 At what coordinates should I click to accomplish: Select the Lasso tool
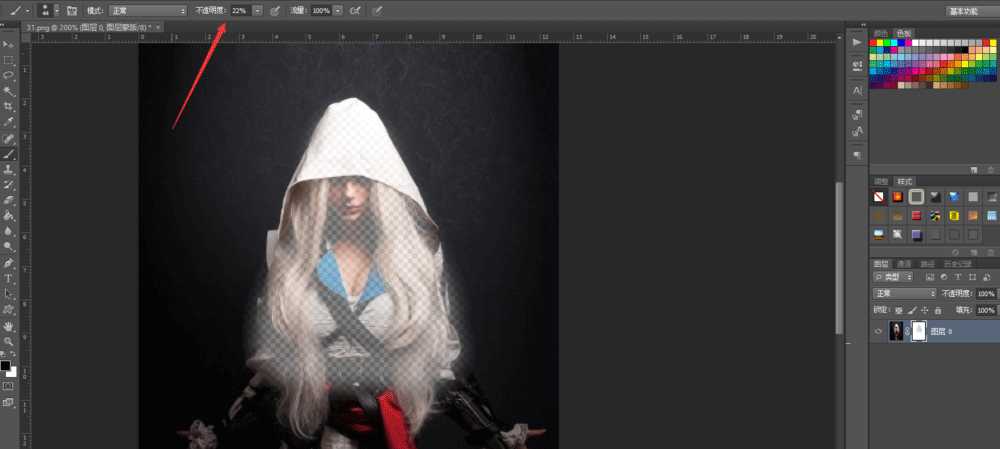(x=9, y=75)
